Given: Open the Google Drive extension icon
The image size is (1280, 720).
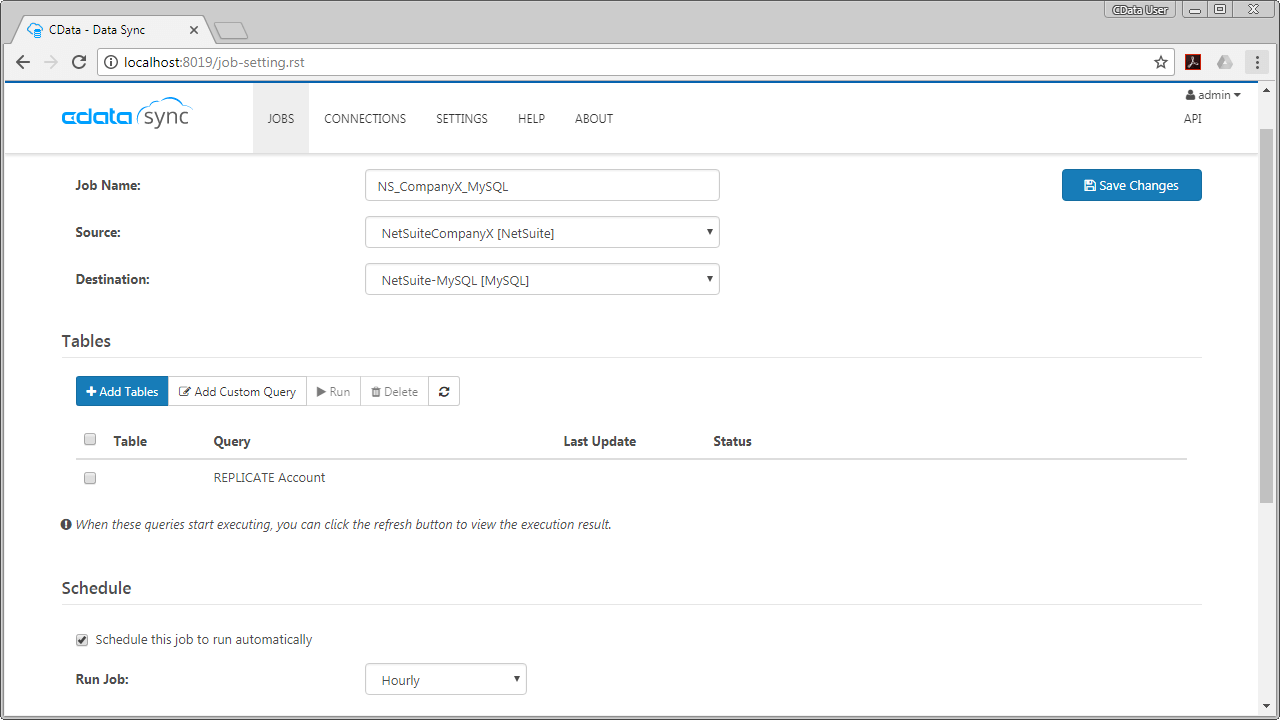Looking at the screenshot, I should point(1225,62).
